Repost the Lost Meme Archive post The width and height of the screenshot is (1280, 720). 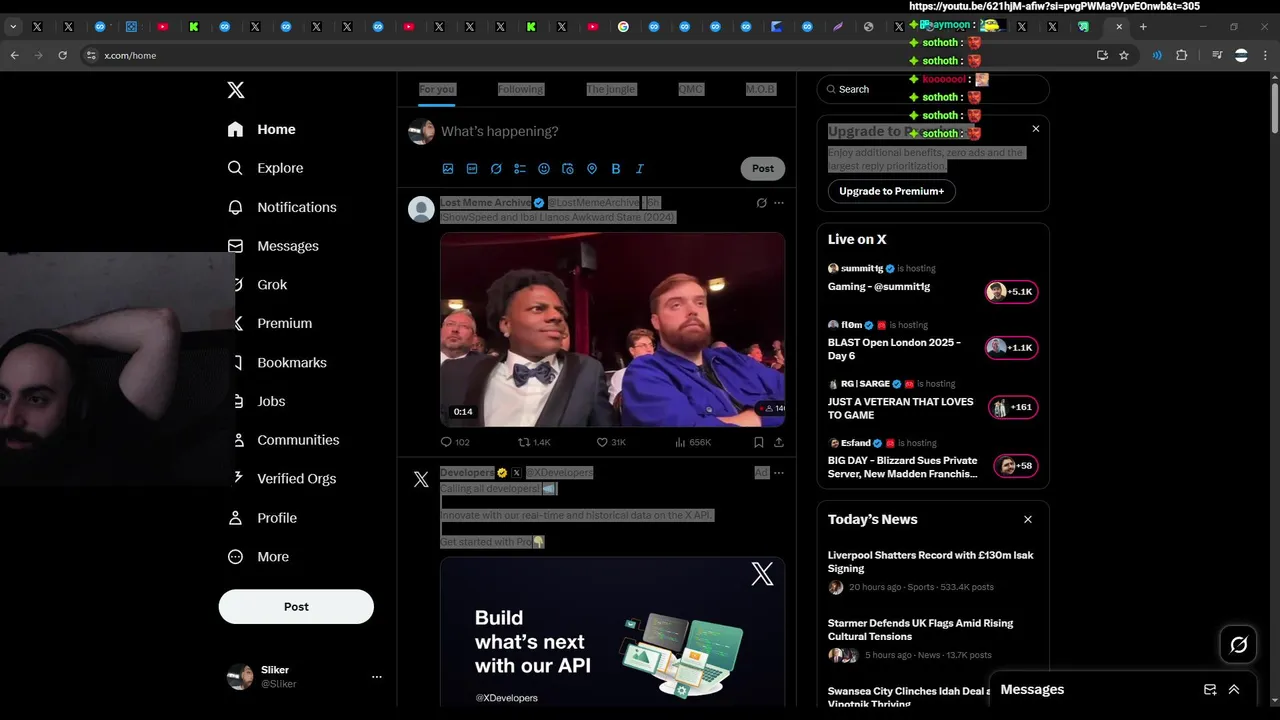coord(534,442)
